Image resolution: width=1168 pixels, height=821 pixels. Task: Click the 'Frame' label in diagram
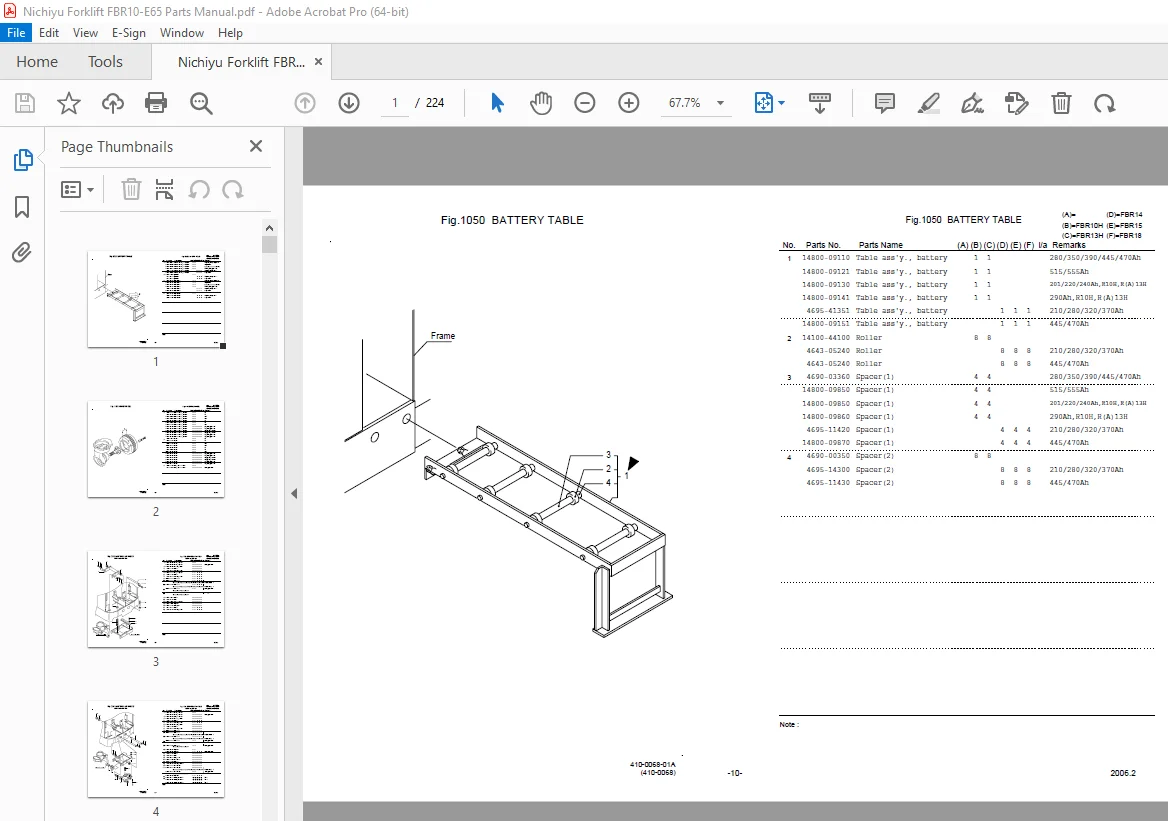[x=442, y=336]
